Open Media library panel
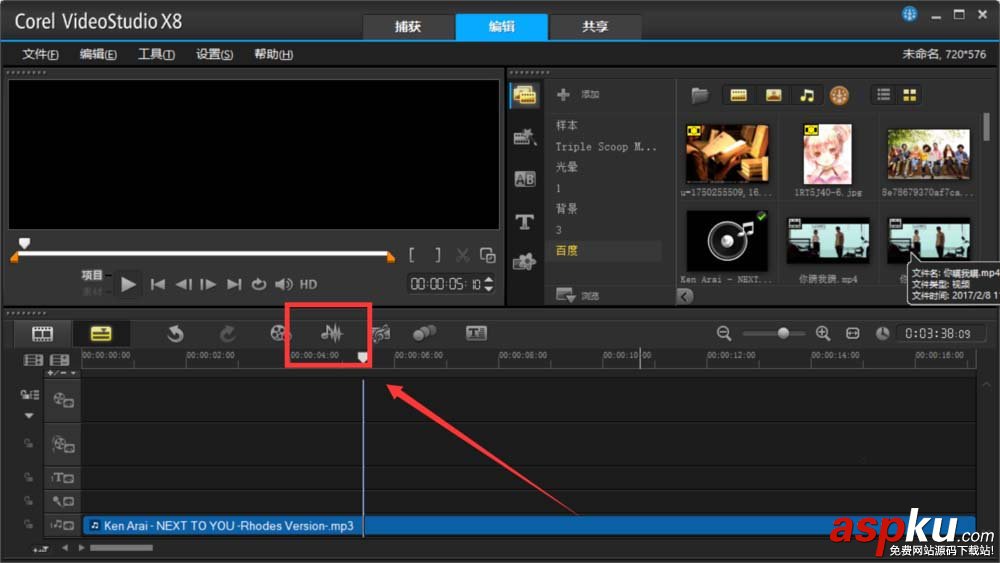The height and width of the screenshot is (563, 1000). coord(524,96)
